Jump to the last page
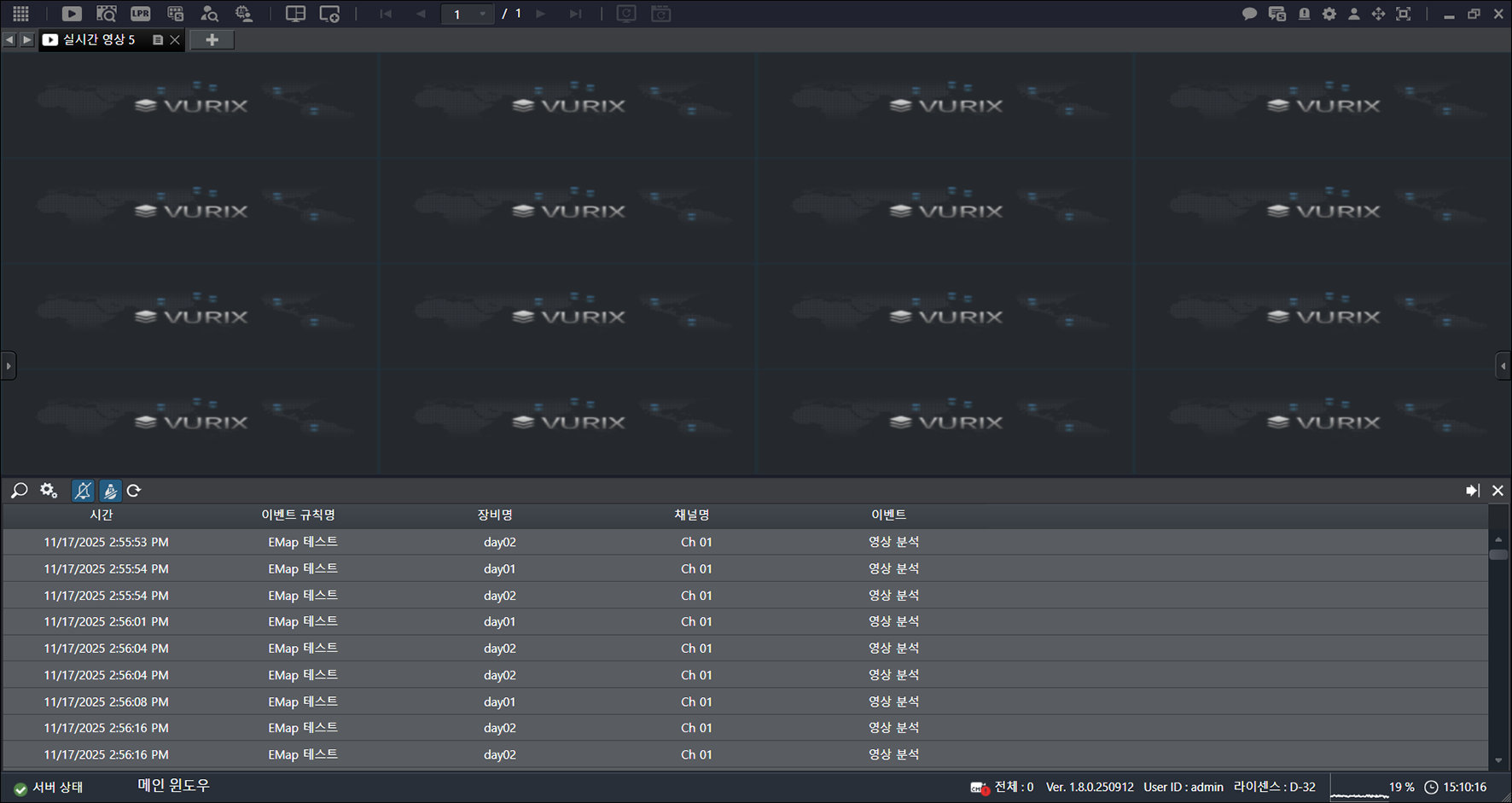 point(576,14)
